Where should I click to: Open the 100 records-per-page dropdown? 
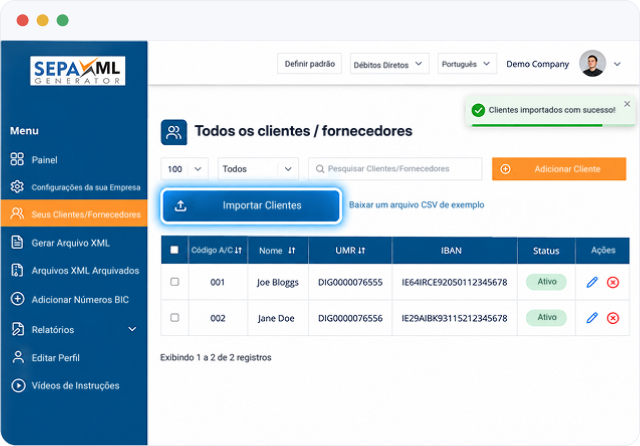pyautogui.click(x=184, y=169)
